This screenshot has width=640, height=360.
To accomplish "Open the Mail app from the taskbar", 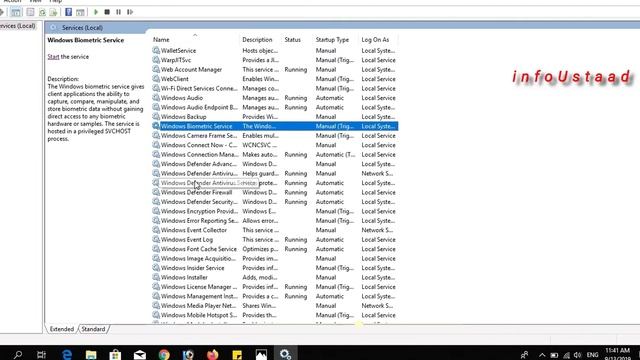I will (140, 354).
